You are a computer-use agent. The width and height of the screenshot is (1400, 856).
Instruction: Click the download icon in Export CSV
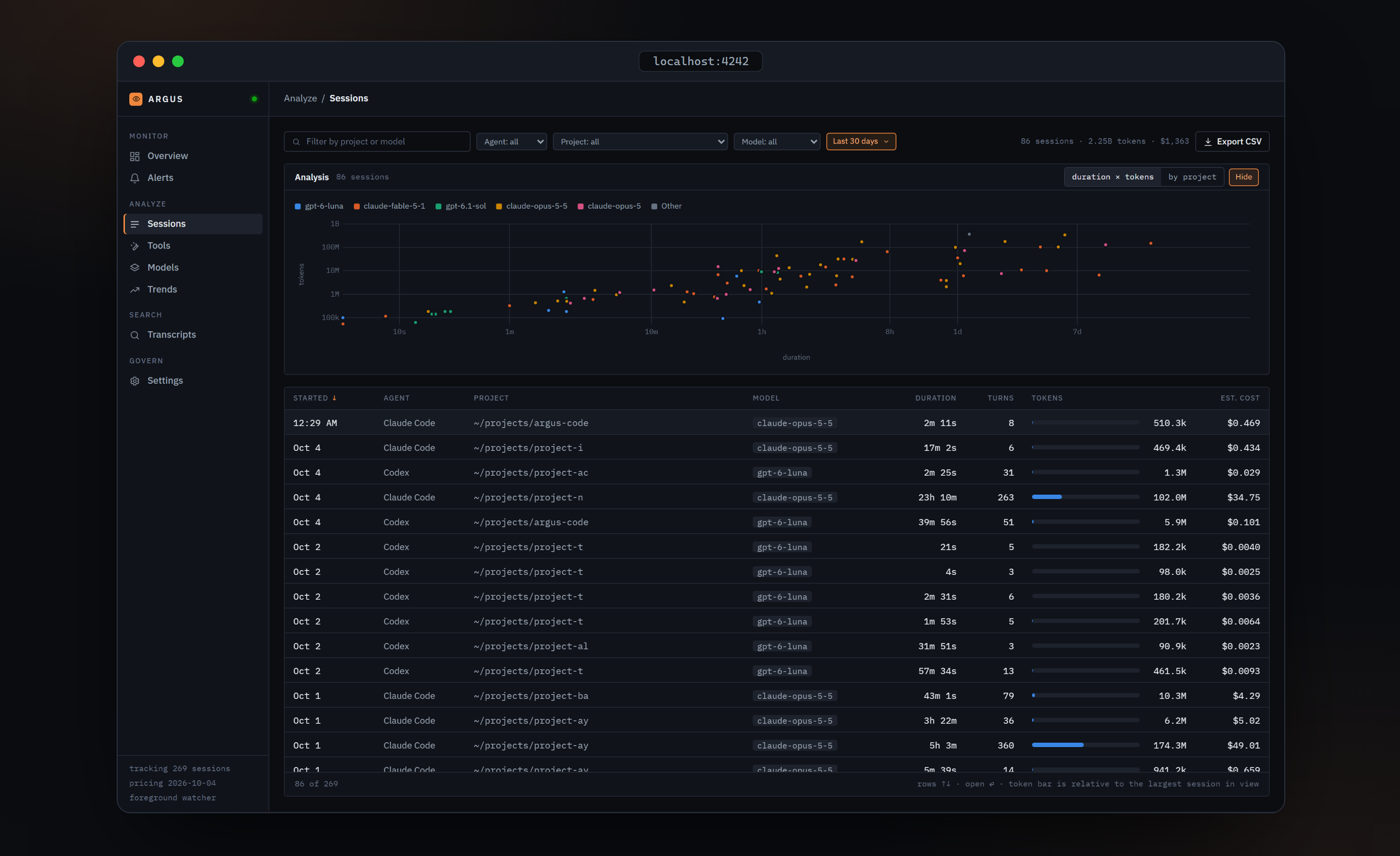pyautogui.click(x=1208, y=142)
